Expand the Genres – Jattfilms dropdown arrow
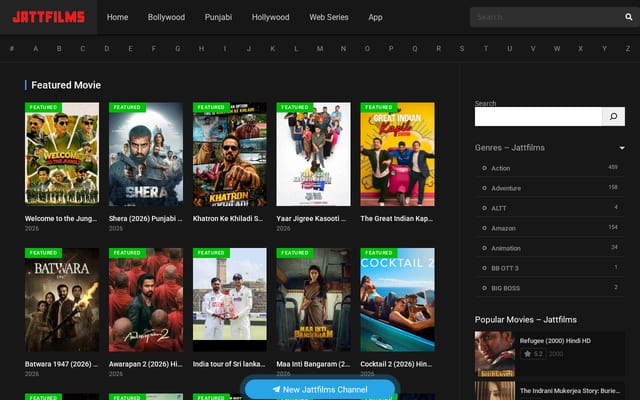 click(622, 148)
